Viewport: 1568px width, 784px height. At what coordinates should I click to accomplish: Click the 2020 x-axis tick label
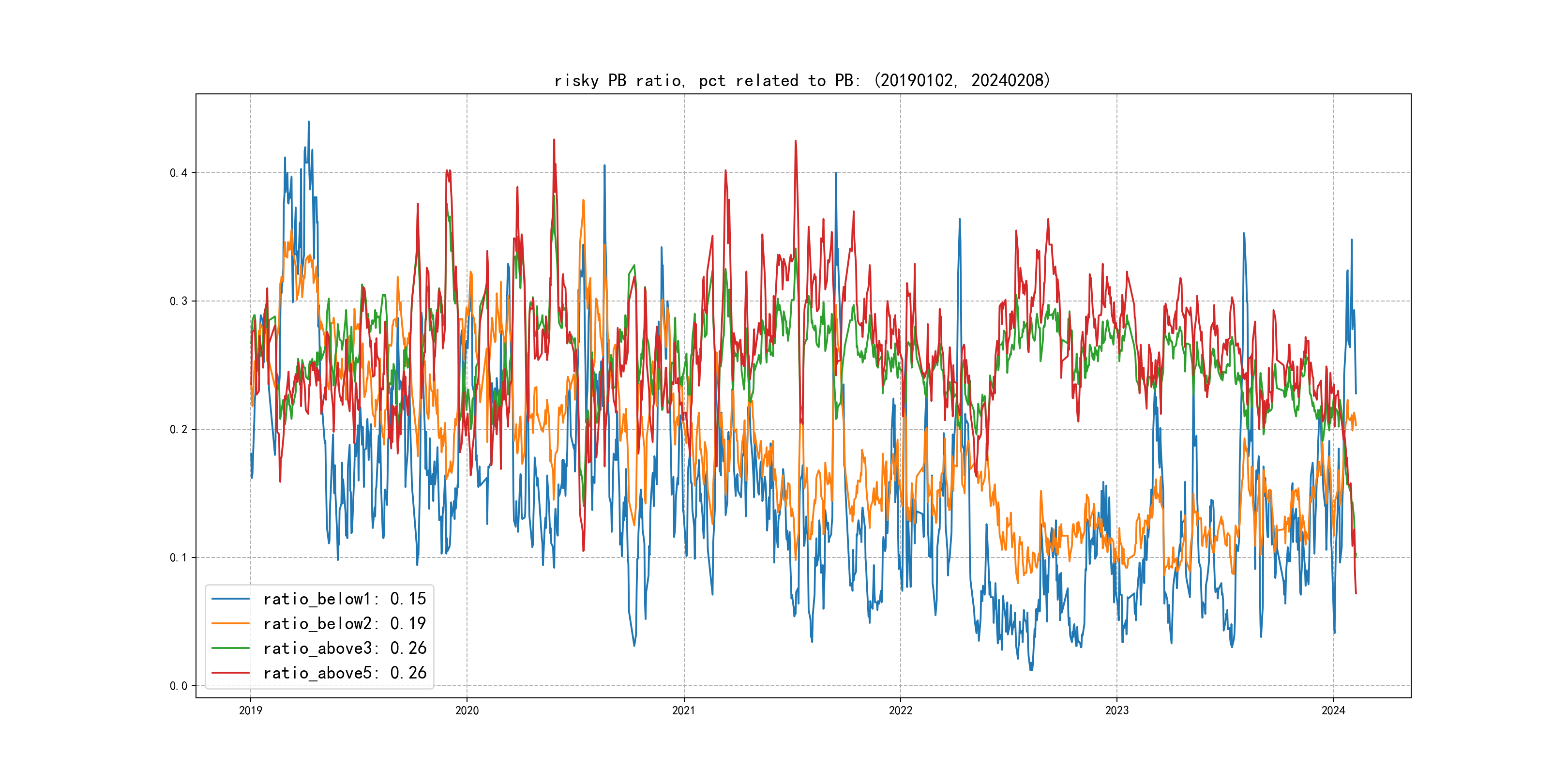[467, 710]
